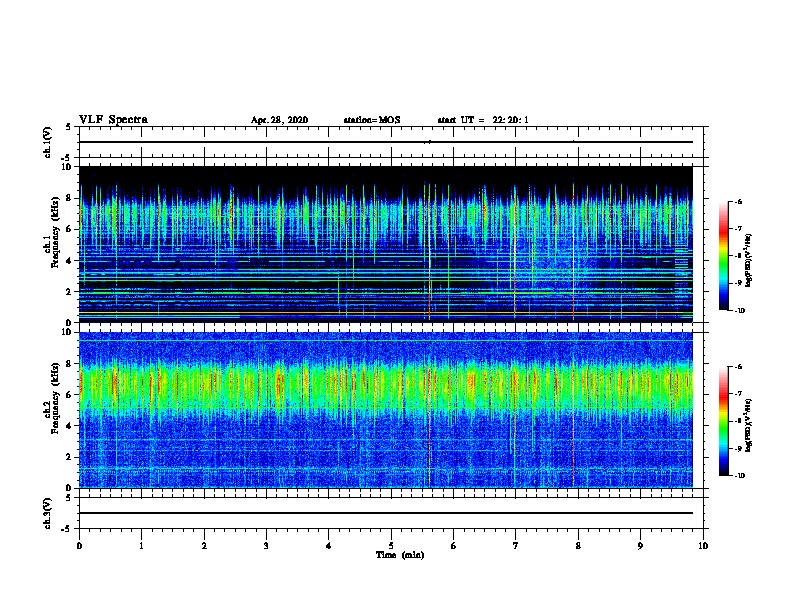Click the "VLF Spectra" plot title
This screenshot has height=612, width=792.
(114, 120)
